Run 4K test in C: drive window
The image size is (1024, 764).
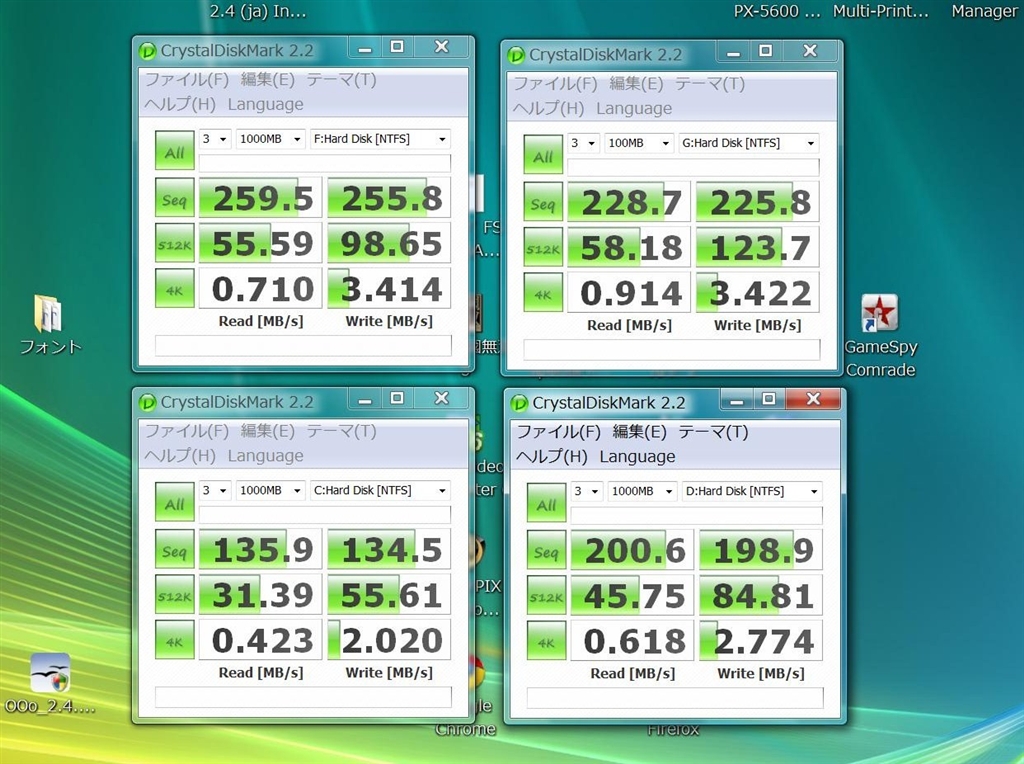pos(174,639)
